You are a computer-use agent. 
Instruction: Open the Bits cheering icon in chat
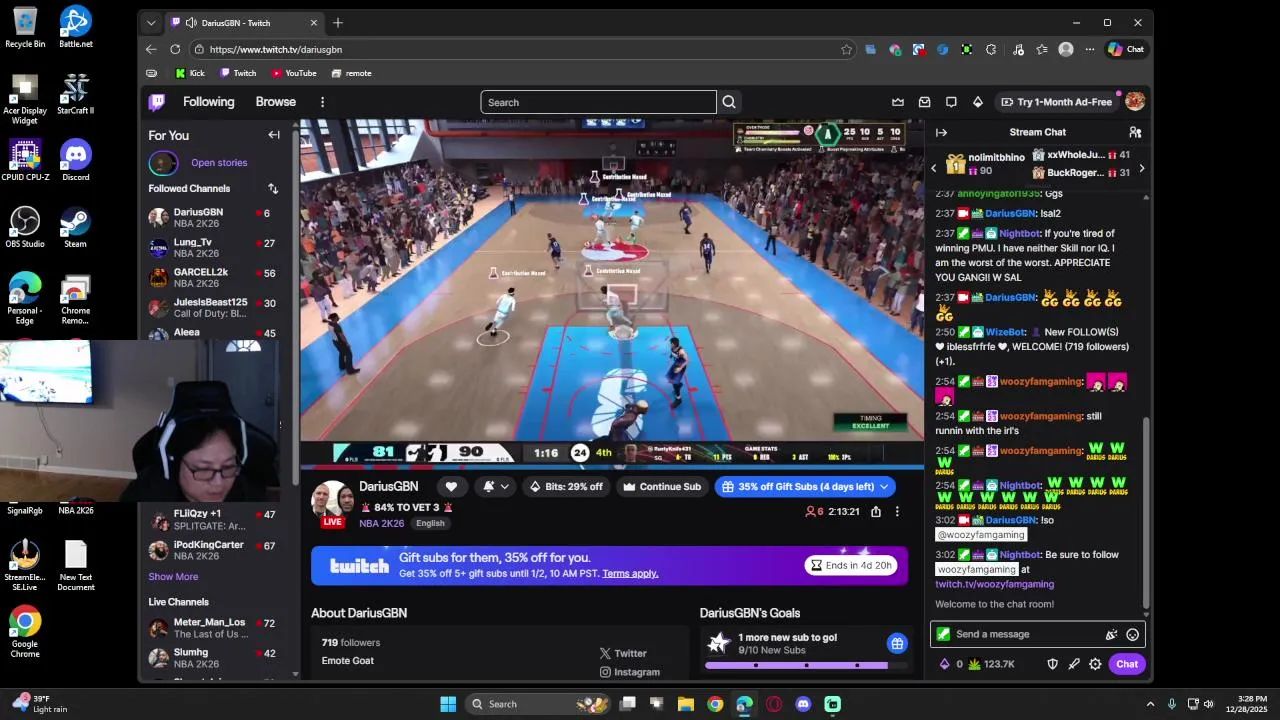pyautogui.click(x=1111, y=634)
